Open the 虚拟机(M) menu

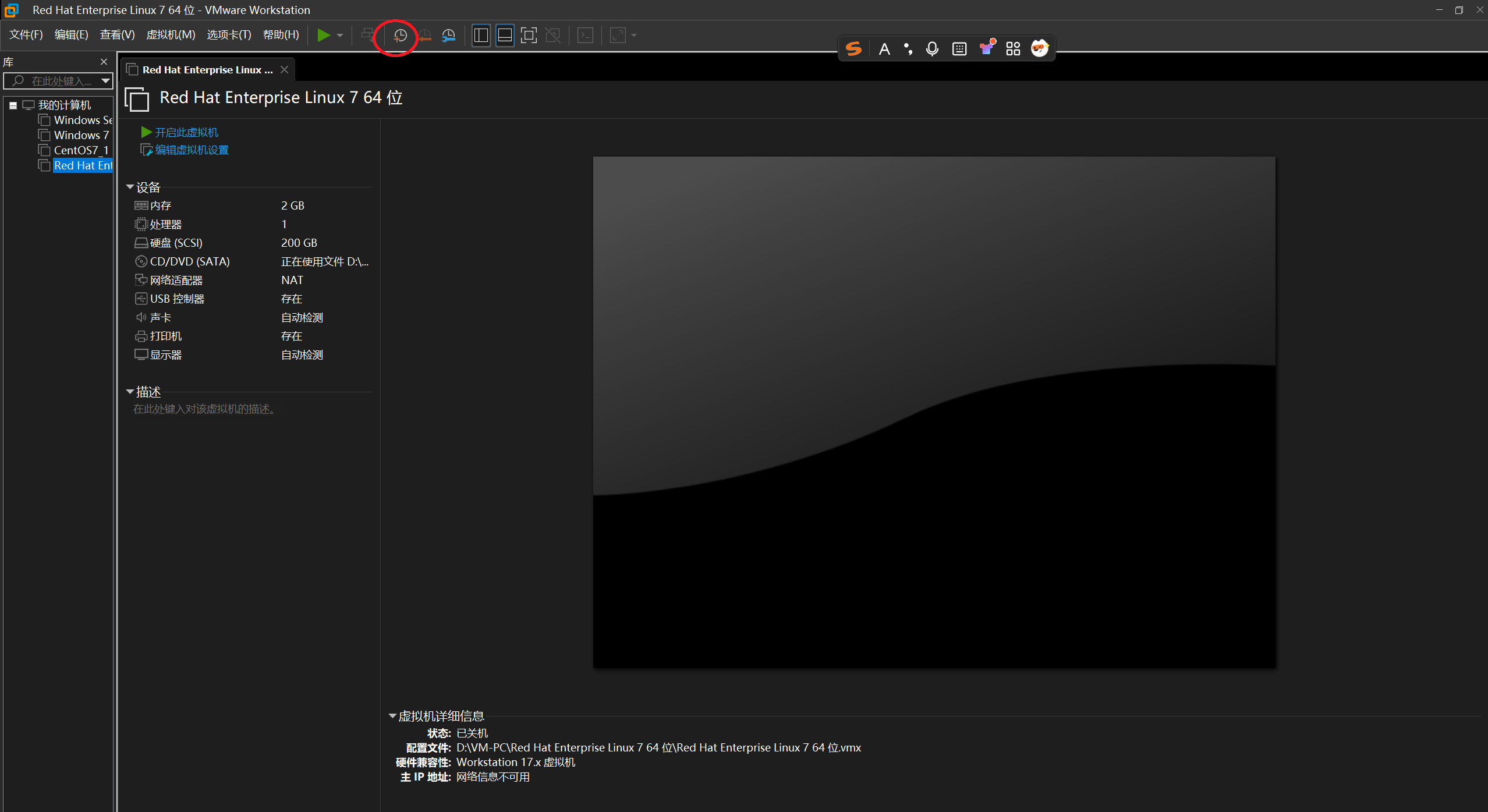click(170, 35)
